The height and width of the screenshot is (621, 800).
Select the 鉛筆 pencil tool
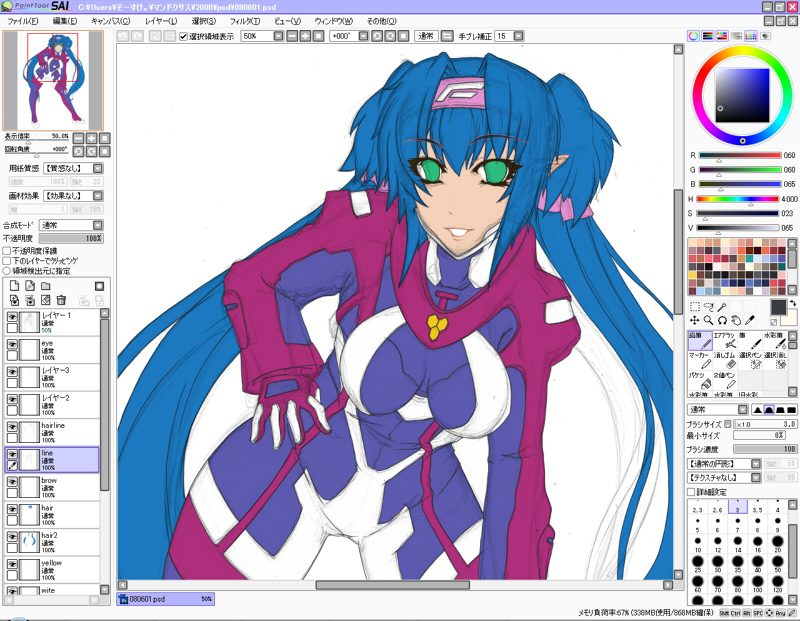tap(699, 340)
